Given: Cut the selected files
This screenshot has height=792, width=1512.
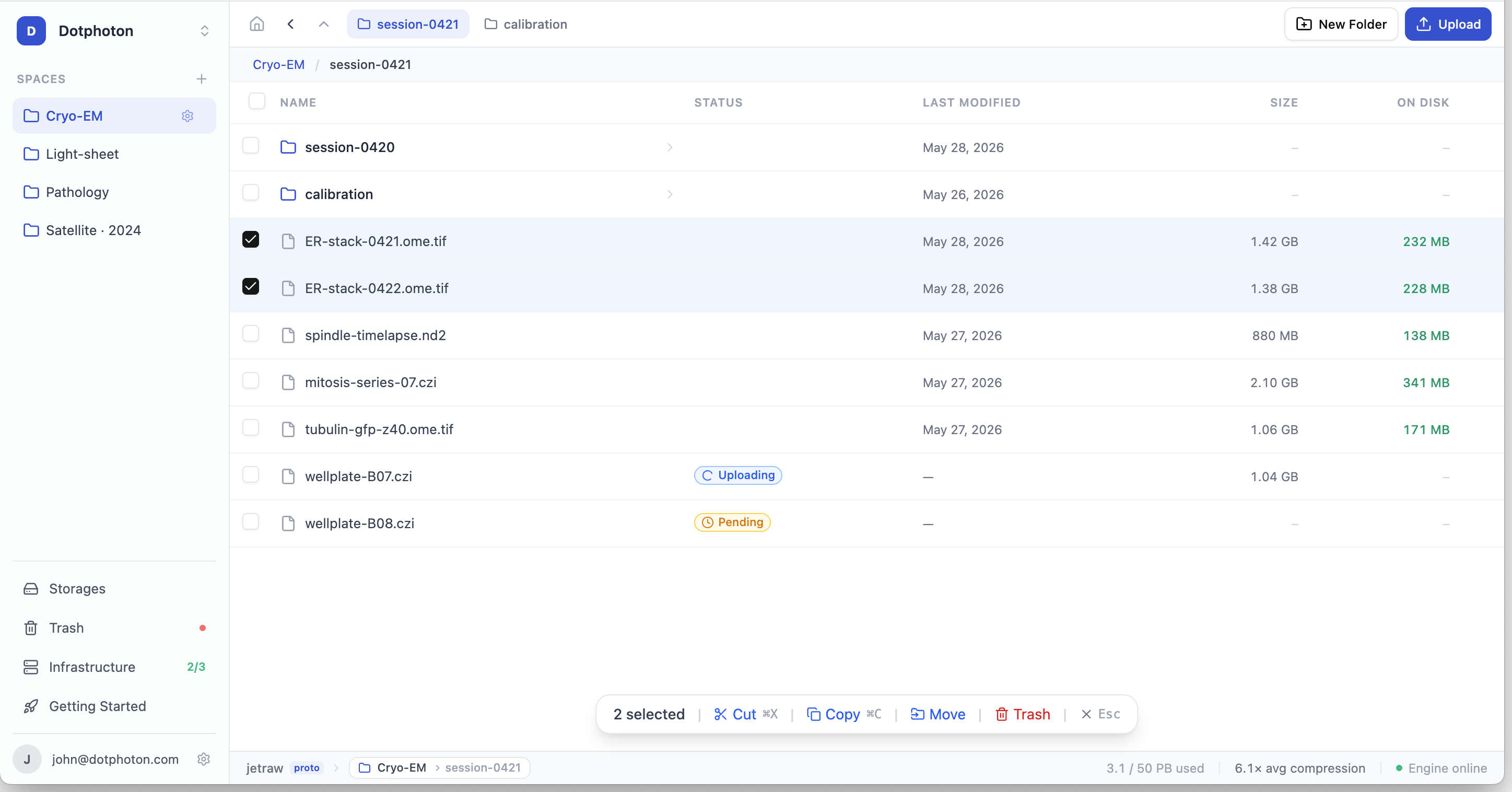Looking at the screenshot, I should pos(745,714).
